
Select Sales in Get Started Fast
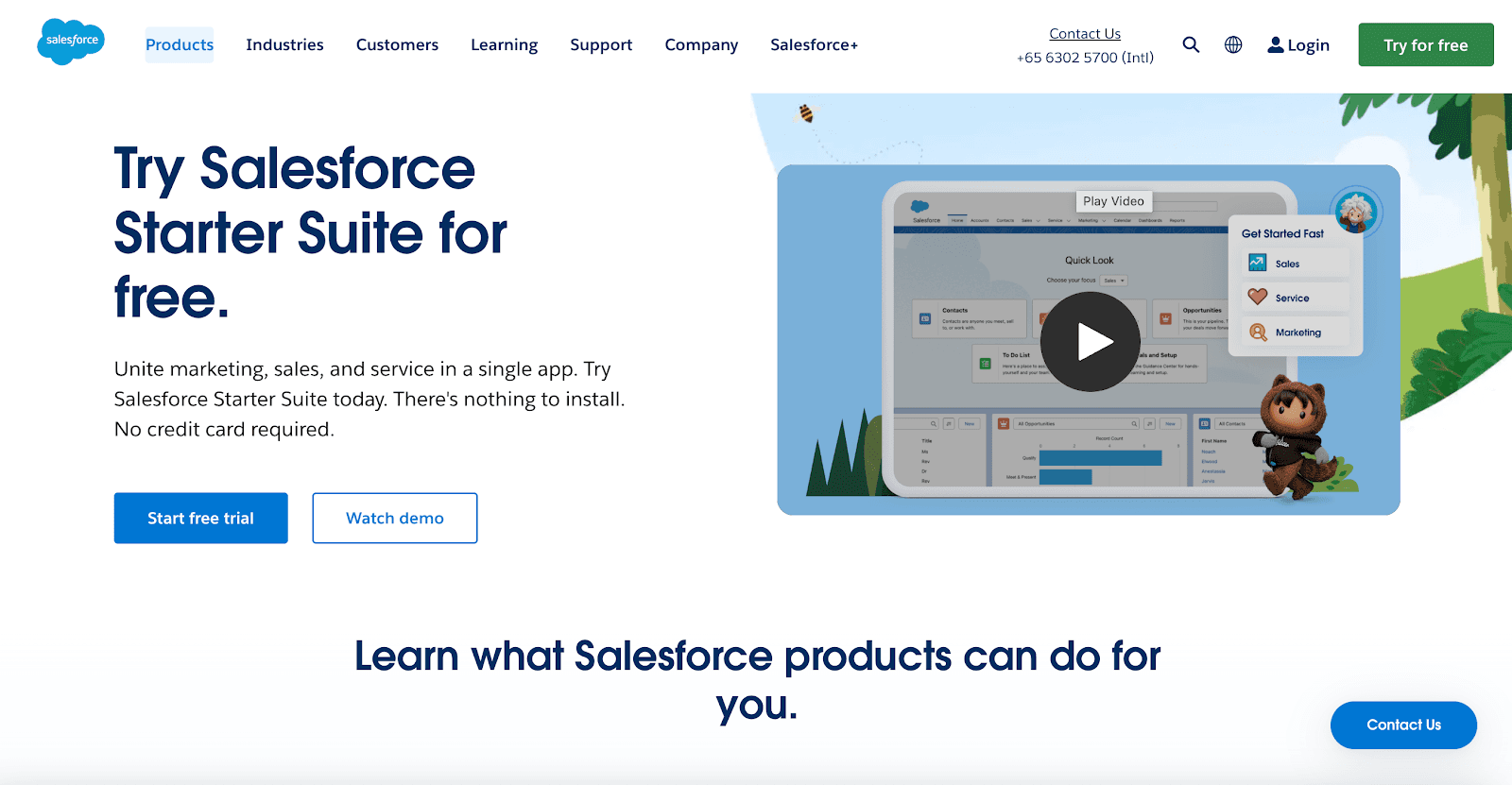click(1295, 264)
